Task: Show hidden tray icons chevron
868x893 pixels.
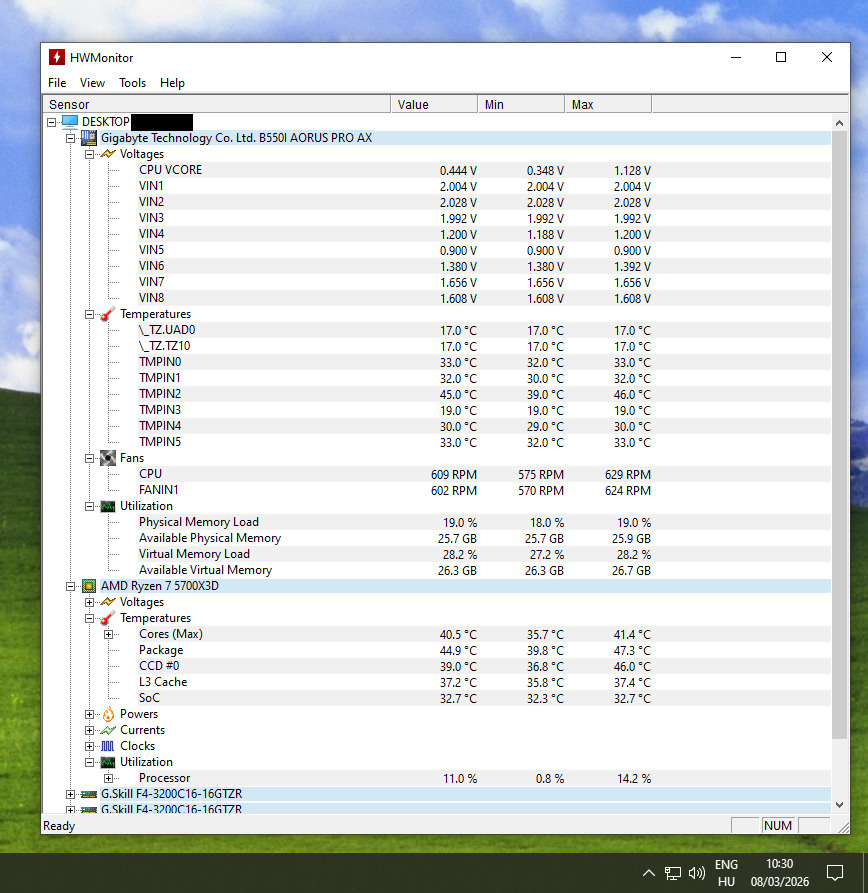Action: [x=649, y=873]
